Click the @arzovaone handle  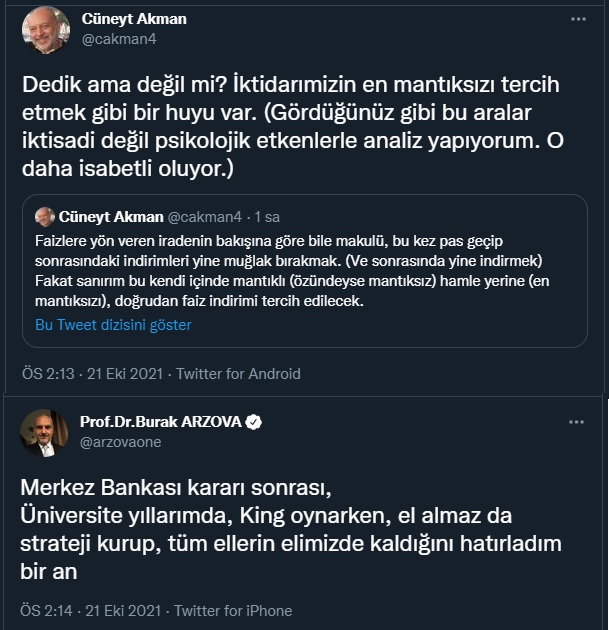pos(120,442)
